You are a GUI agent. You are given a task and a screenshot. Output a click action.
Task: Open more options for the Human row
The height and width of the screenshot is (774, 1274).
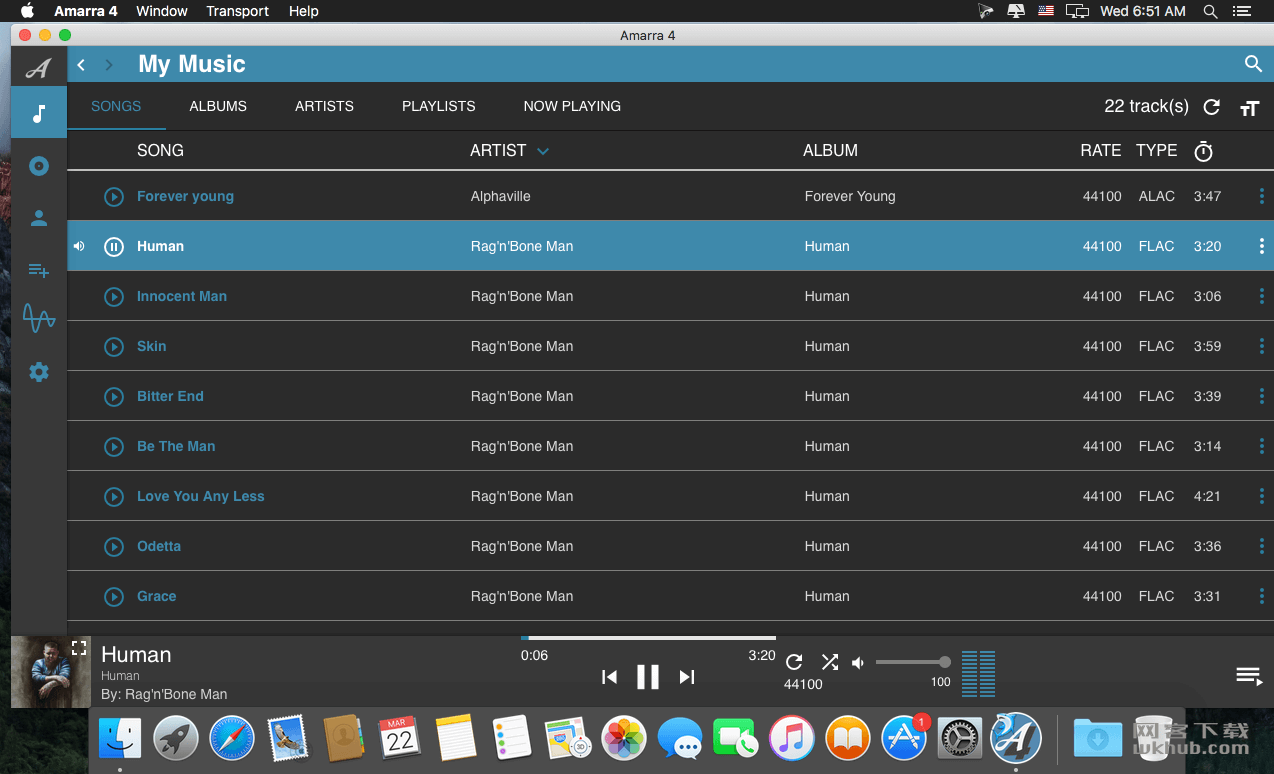[x=1261, y=246]
